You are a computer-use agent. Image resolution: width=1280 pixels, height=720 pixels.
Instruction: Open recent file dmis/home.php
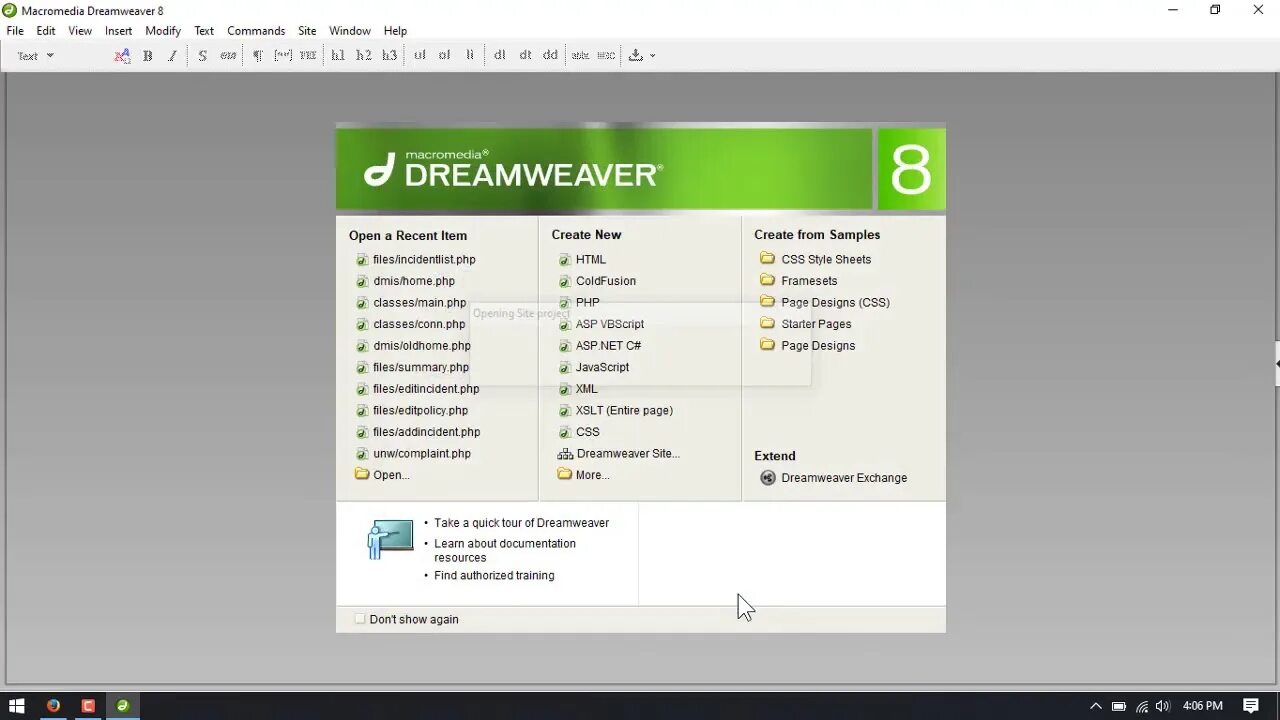[414, 281]
